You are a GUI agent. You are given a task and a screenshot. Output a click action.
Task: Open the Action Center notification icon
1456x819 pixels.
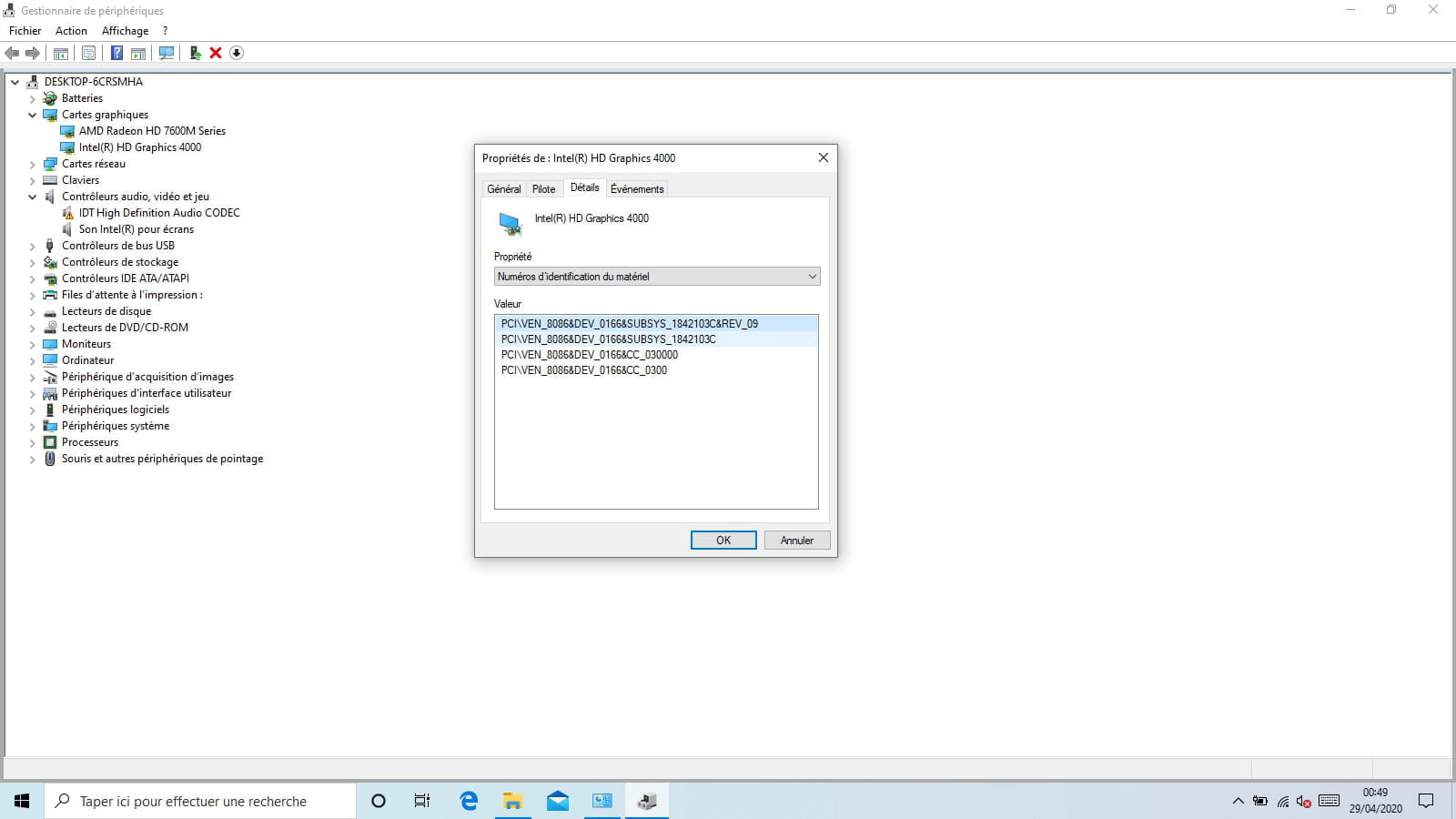coord(1426,801)
